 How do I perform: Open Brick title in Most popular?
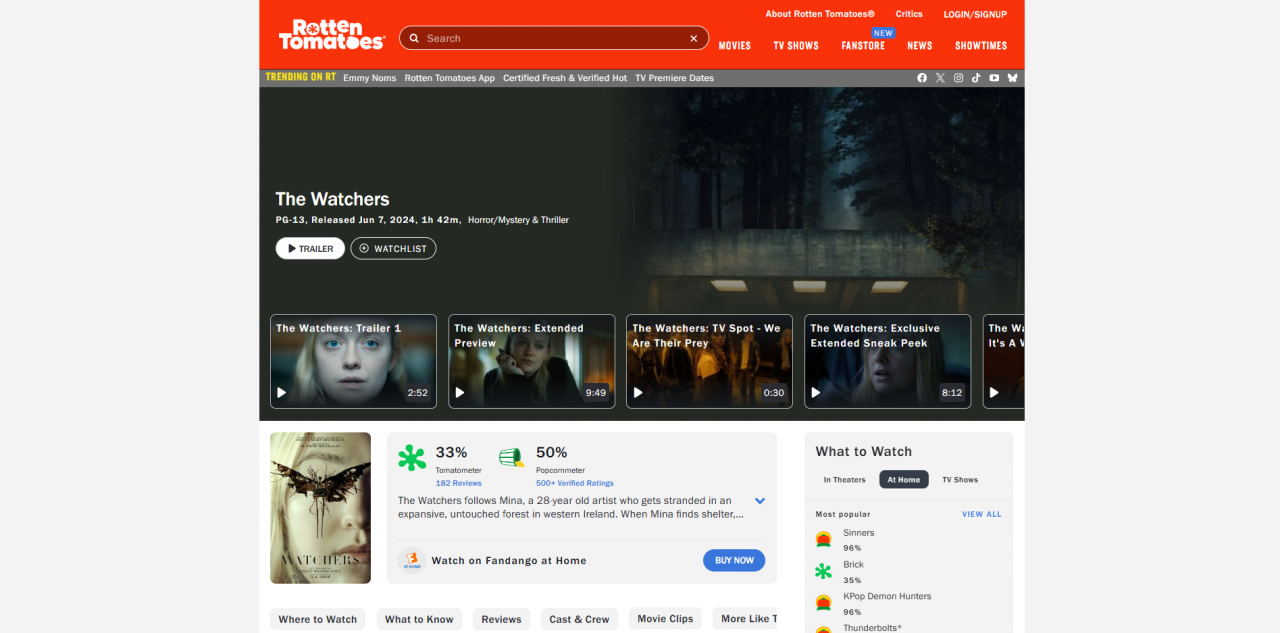(854, 565)
